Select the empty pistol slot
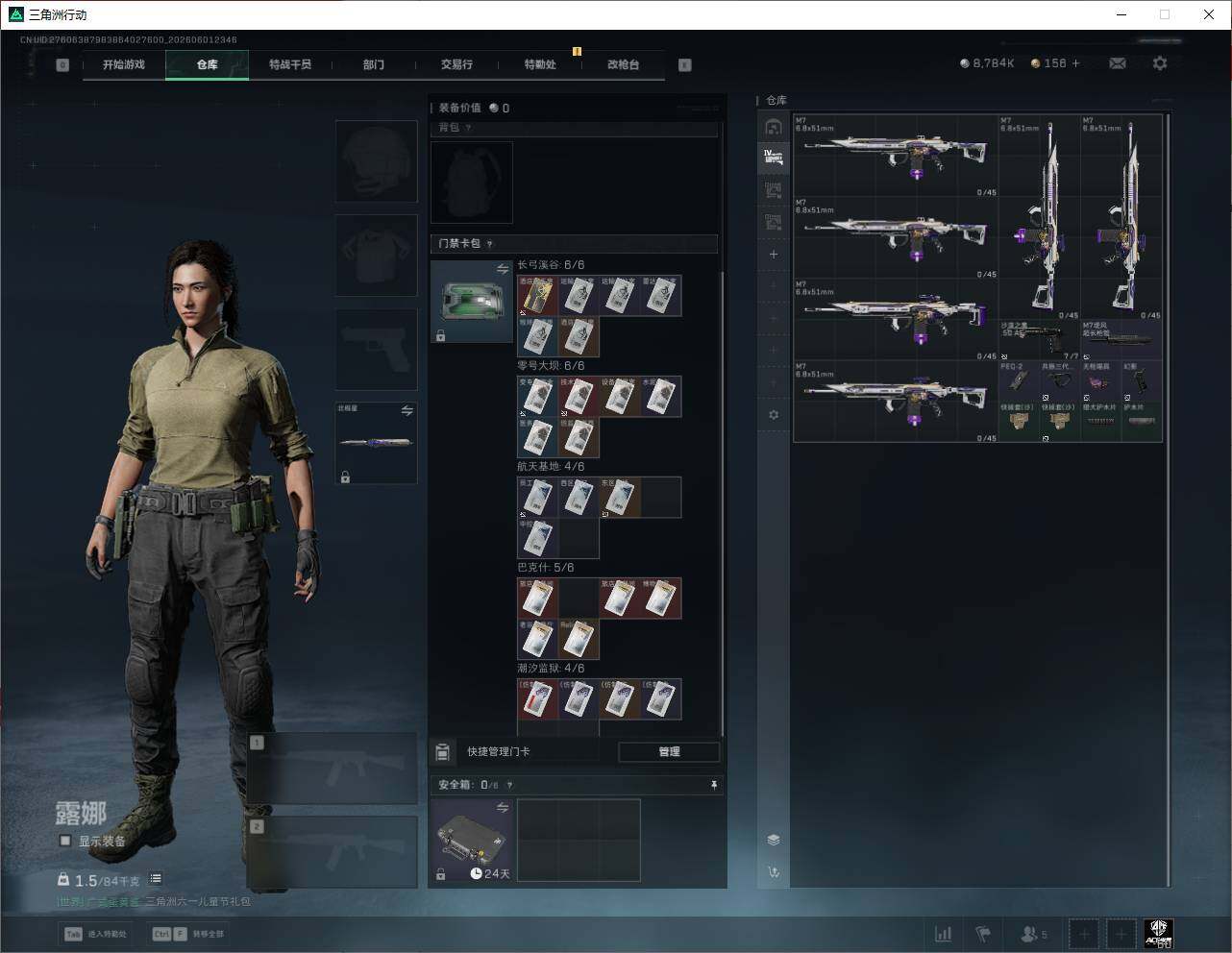 [376, 349]
